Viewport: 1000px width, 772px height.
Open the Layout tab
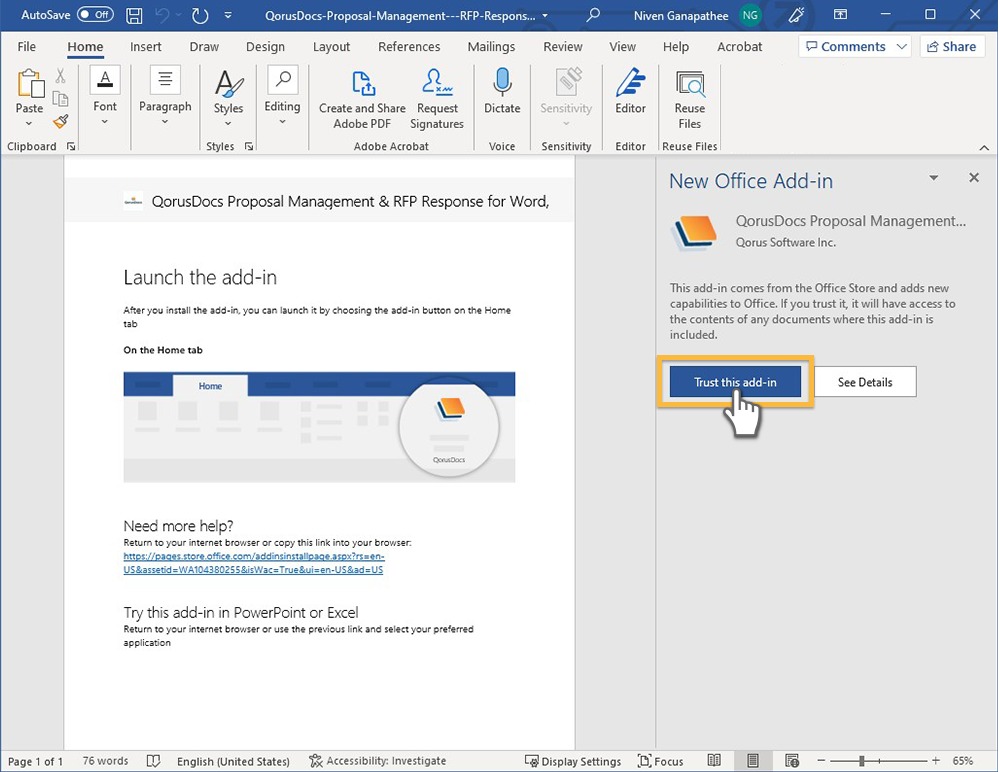click(x=331, y=47)
